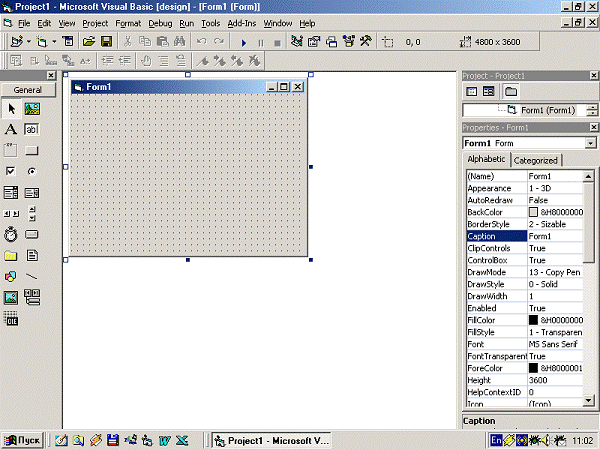Pick the TextBox control from the toolbox
Image resolution: width=600 pixels, height=450 pixels.
point(32,129)
